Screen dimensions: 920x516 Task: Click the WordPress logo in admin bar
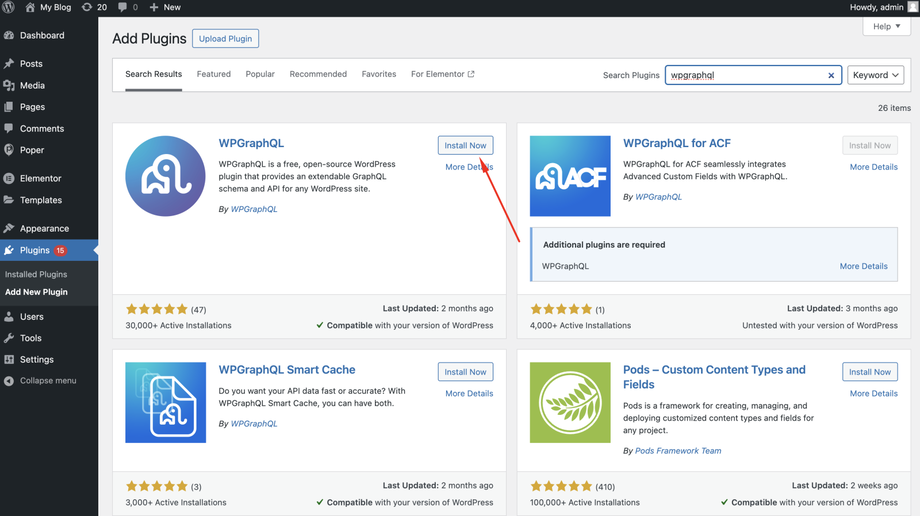click(9, 7)
